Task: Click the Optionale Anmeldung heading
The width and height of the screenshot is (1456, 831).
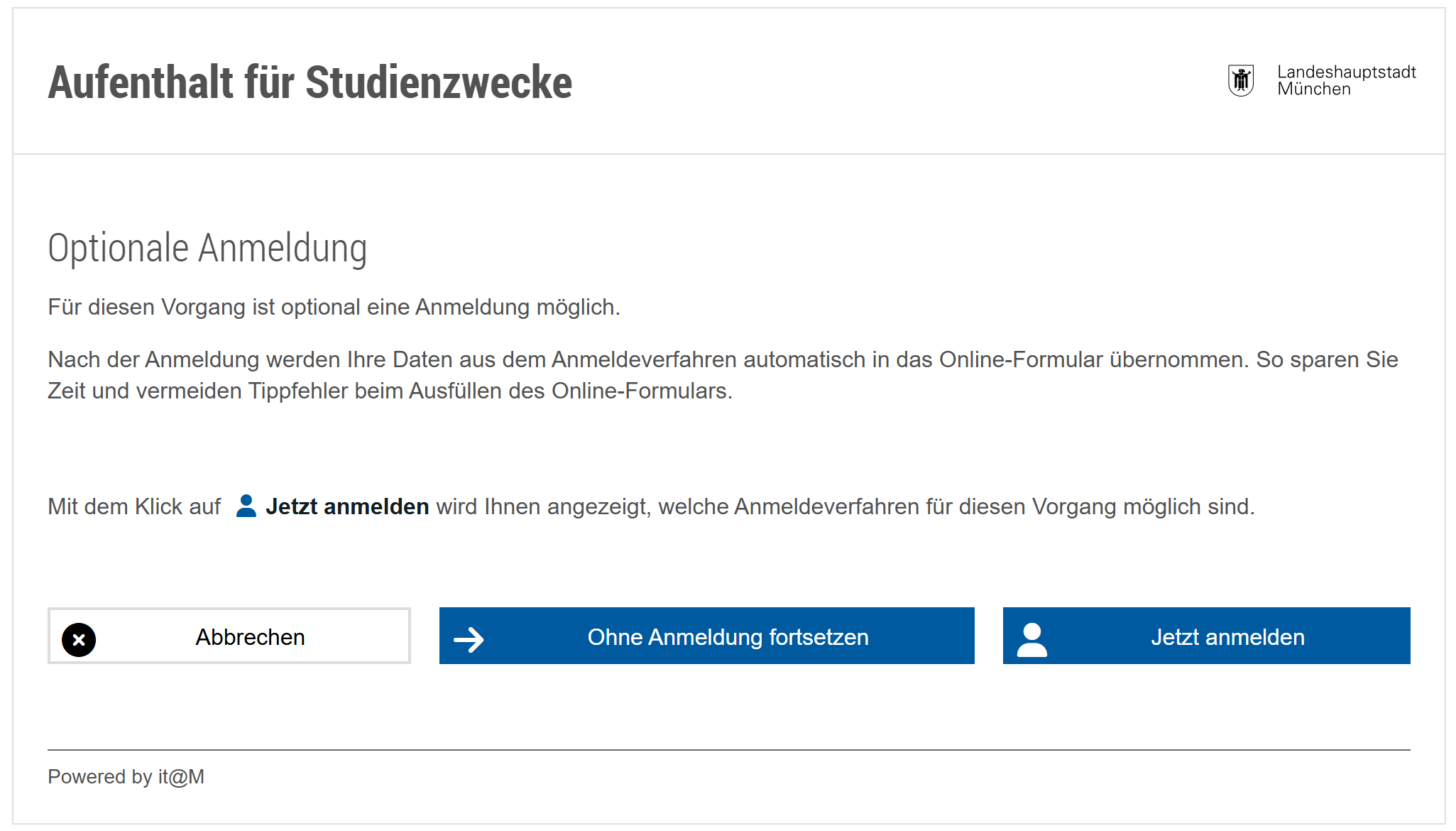Action: [x=207, y=249]
